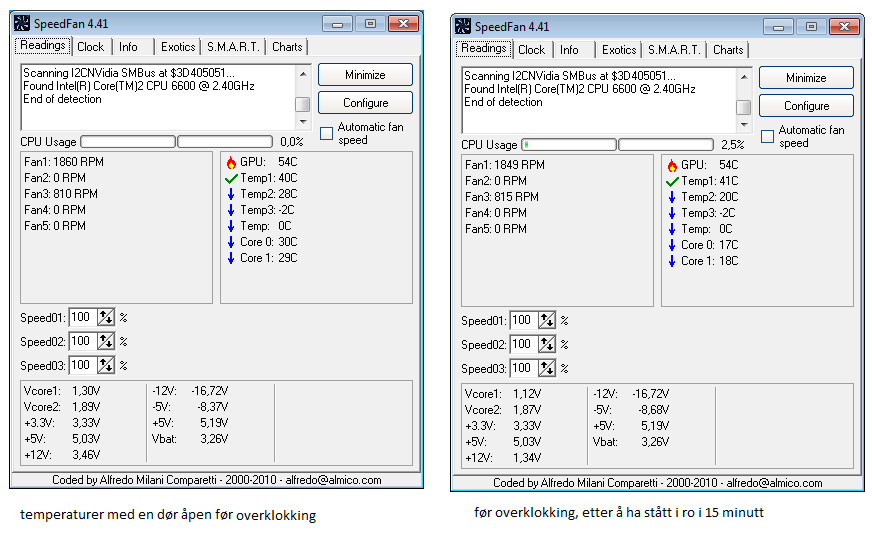Viewport: 872px width, 536px height.
Task: Click the Configure button in right window
Action: [806, 106]
